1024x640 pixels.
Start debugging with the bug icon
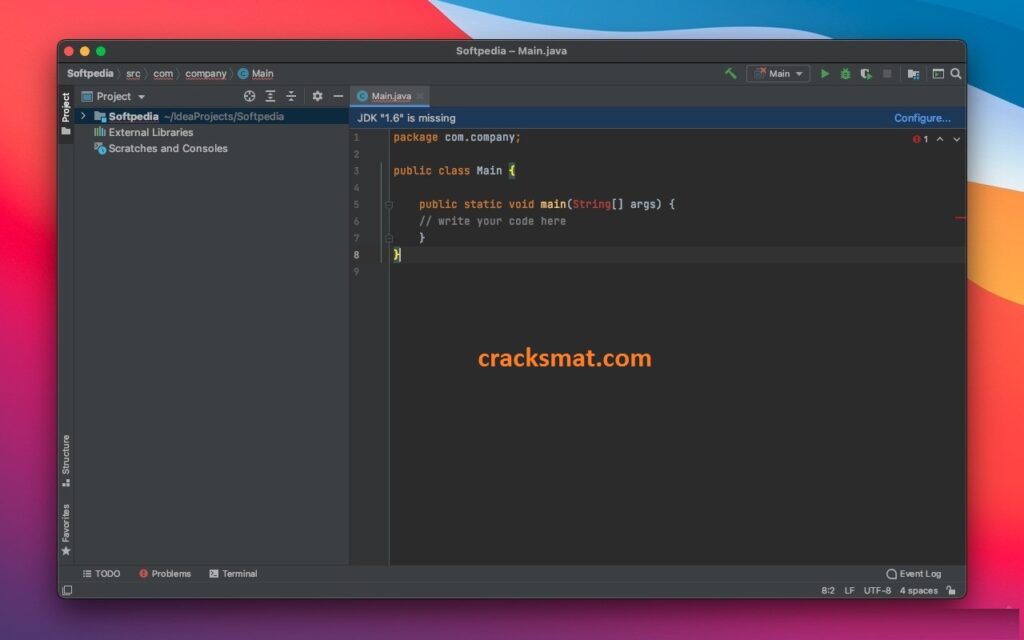pyautogui.click(x=845, y=74)
